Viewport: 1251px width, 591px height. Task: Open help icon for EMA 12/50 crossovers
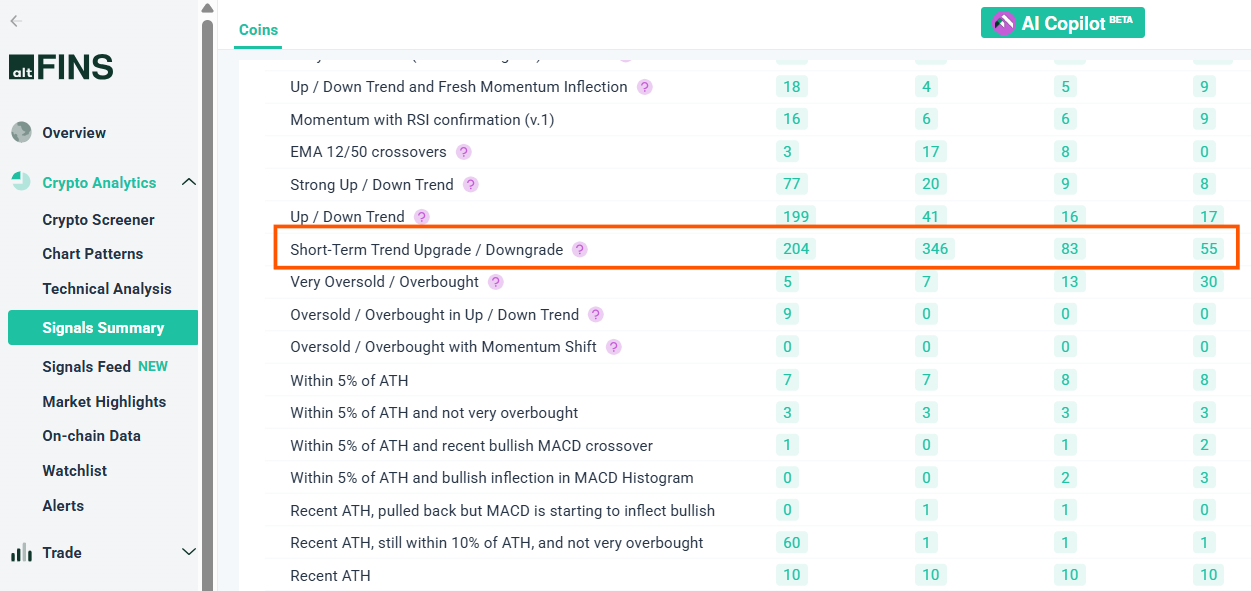click(464, 152)
